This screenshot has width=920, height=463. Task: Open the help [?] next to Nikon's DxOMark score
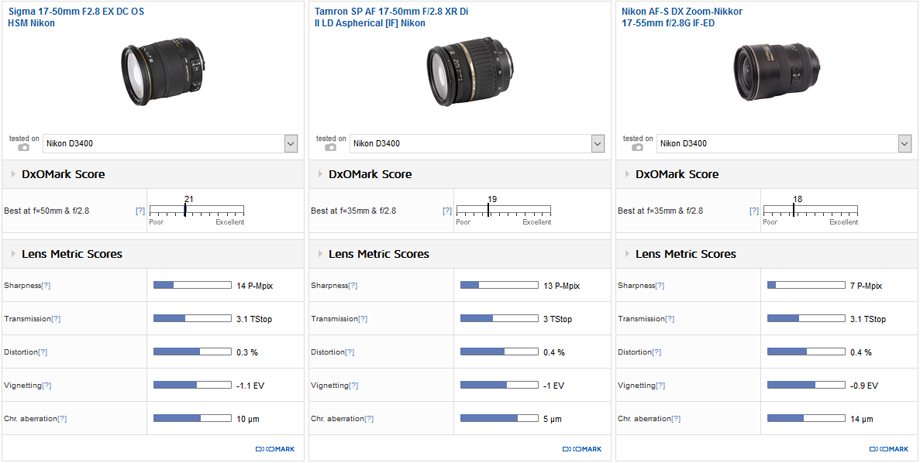(755, 211)
